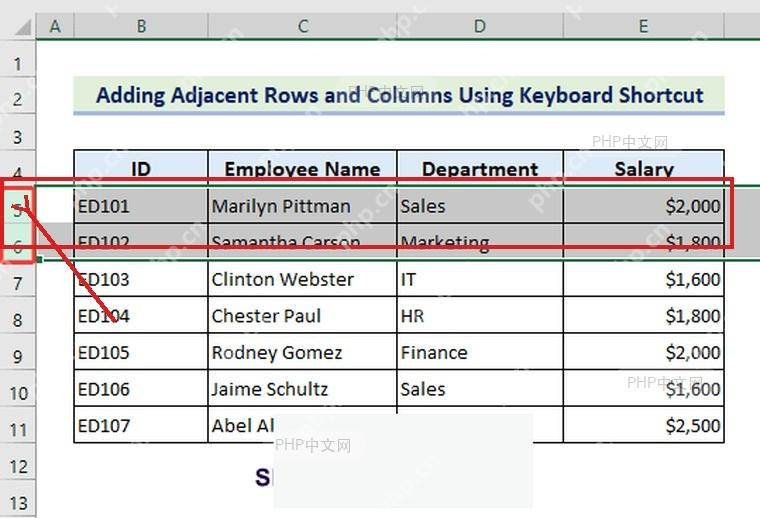Image resolution: width=760 pixels, height=518 pixels.
Task: Select row 3 header
Action: coord(17,133)
